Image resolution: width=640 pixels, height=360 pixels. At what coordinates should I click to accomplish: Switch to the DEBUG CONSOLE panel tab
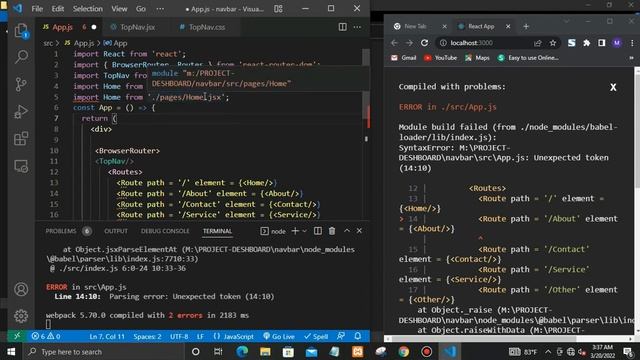pyautogui.click(x=165, y=231)
